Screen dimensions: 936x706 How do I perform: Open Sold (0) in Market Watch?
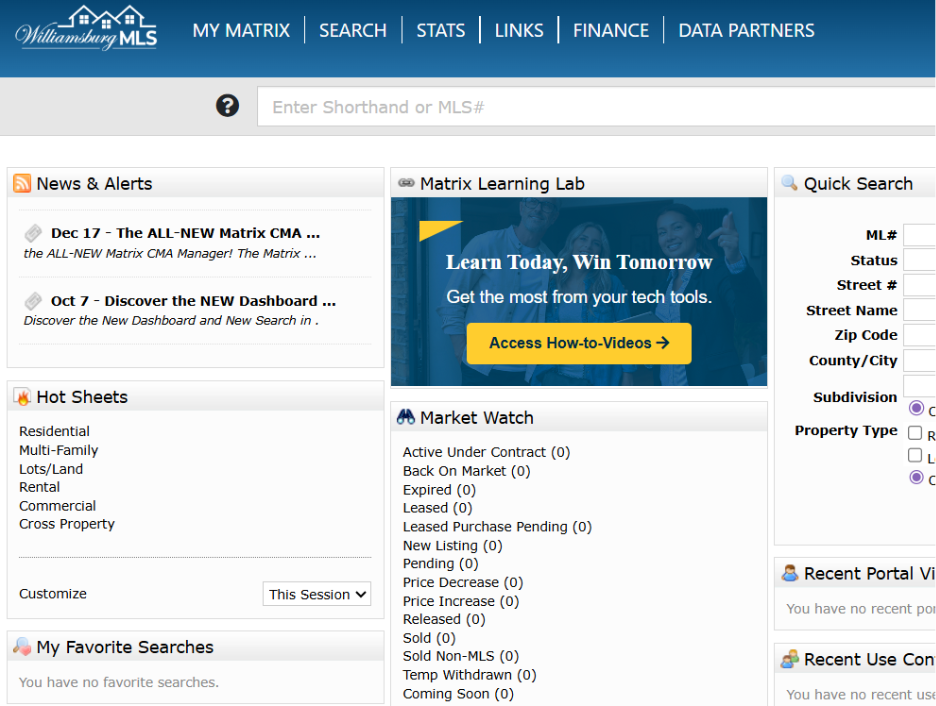click(x=429, y=637)
